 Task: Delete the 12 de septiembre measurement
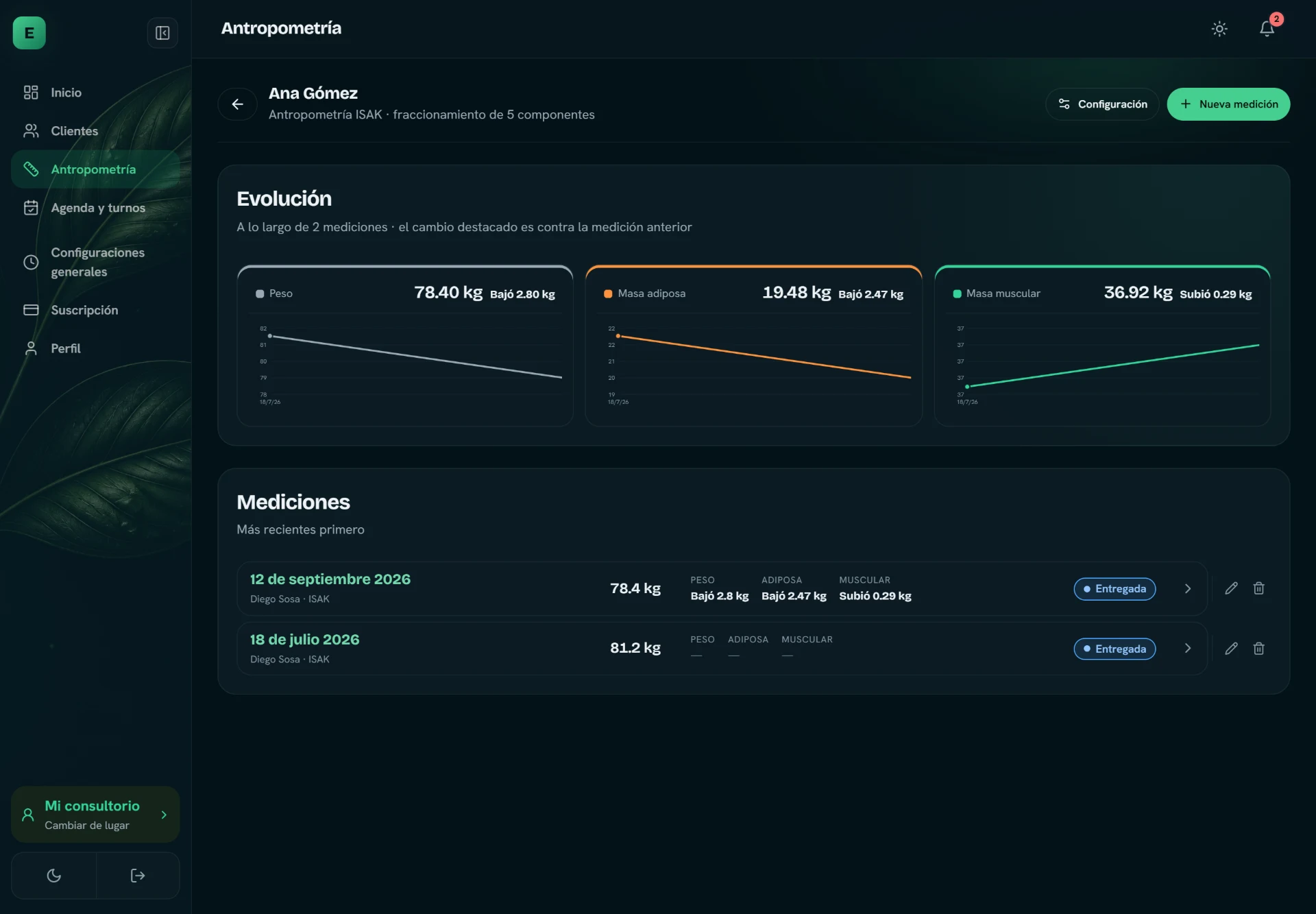(x=1259, y=588)
